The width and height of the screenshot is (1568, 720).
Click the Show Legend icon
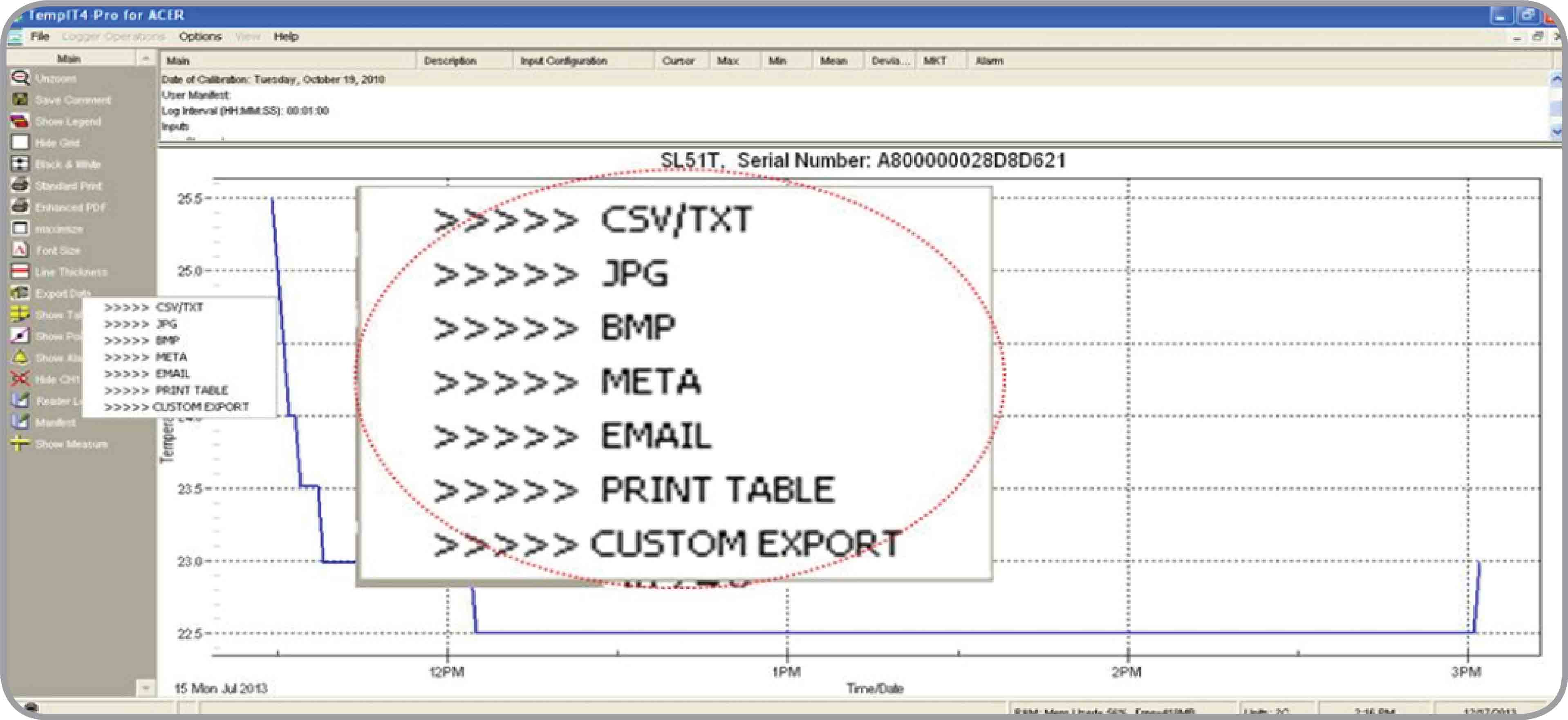(20, 121)
